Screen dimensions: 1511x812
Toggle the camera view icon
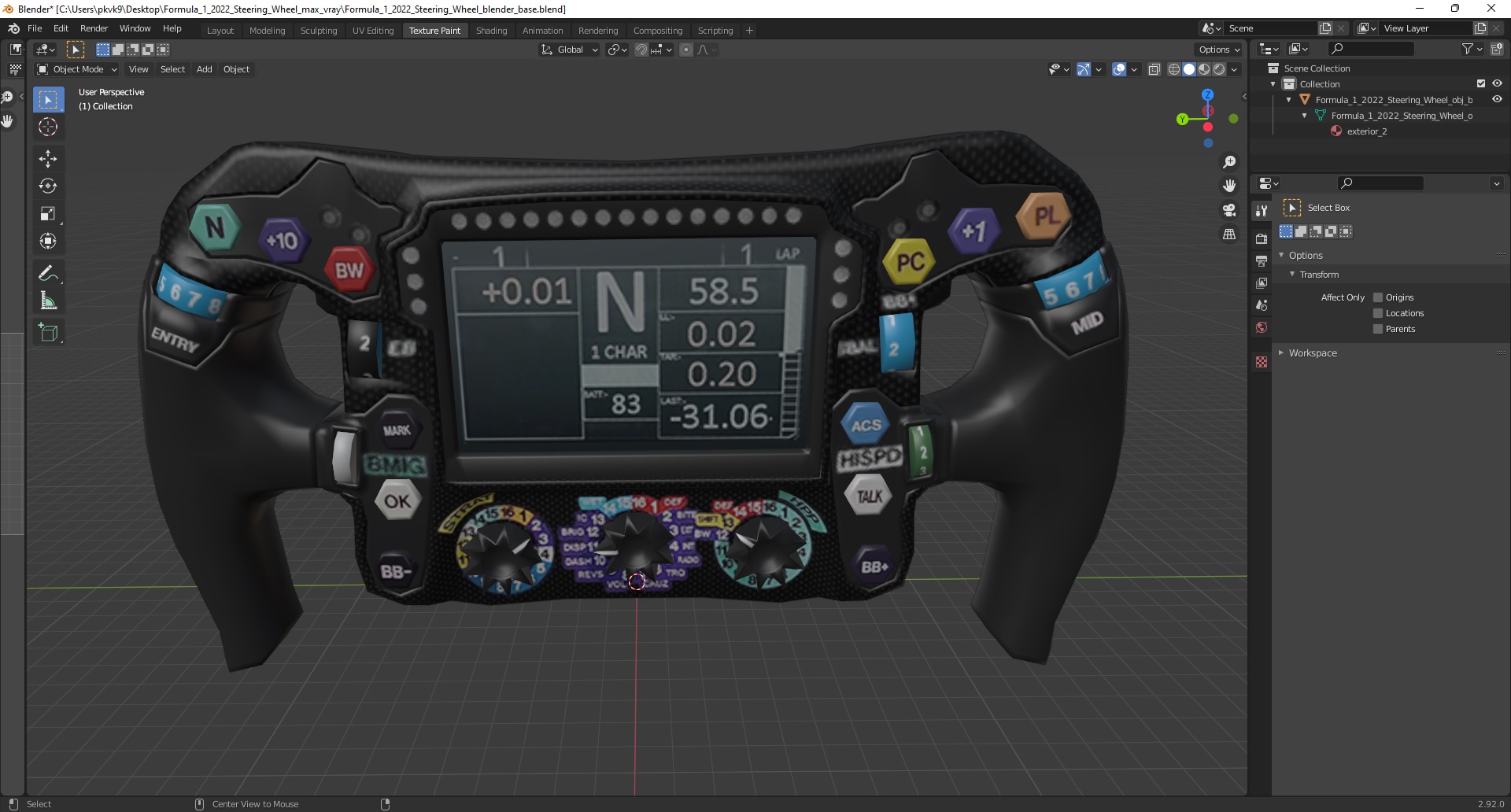pos(1229,210)
